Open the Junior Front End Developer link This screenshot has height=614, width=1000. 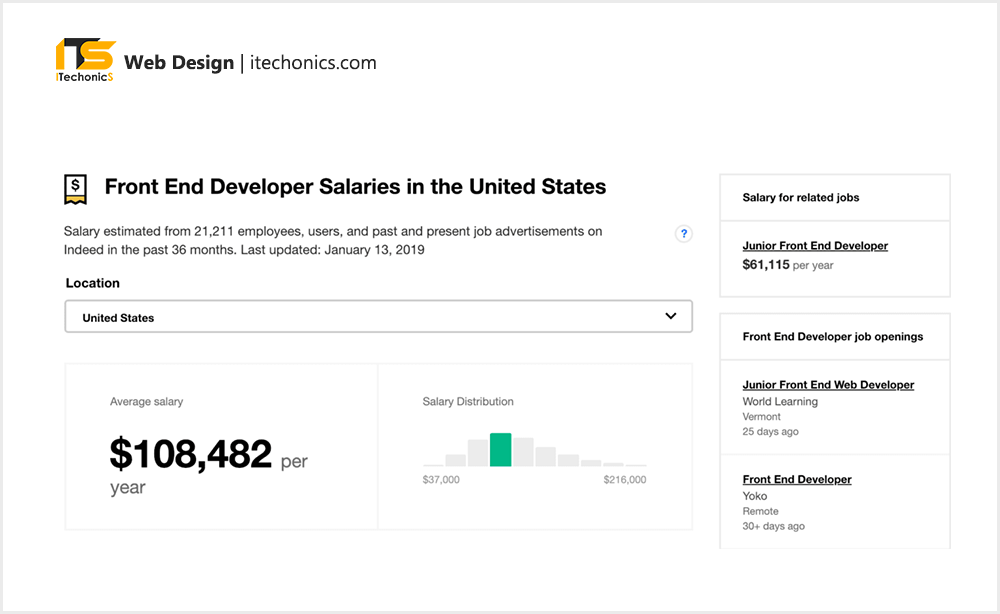pos(814,245)
